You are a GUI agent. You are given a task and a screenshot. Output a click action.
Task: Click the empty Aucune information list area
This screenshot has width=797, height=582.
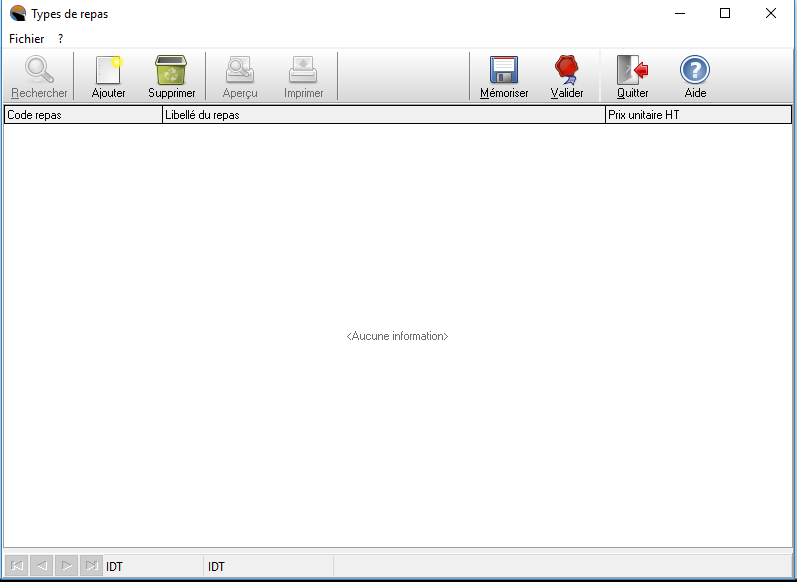pos(397,336)
